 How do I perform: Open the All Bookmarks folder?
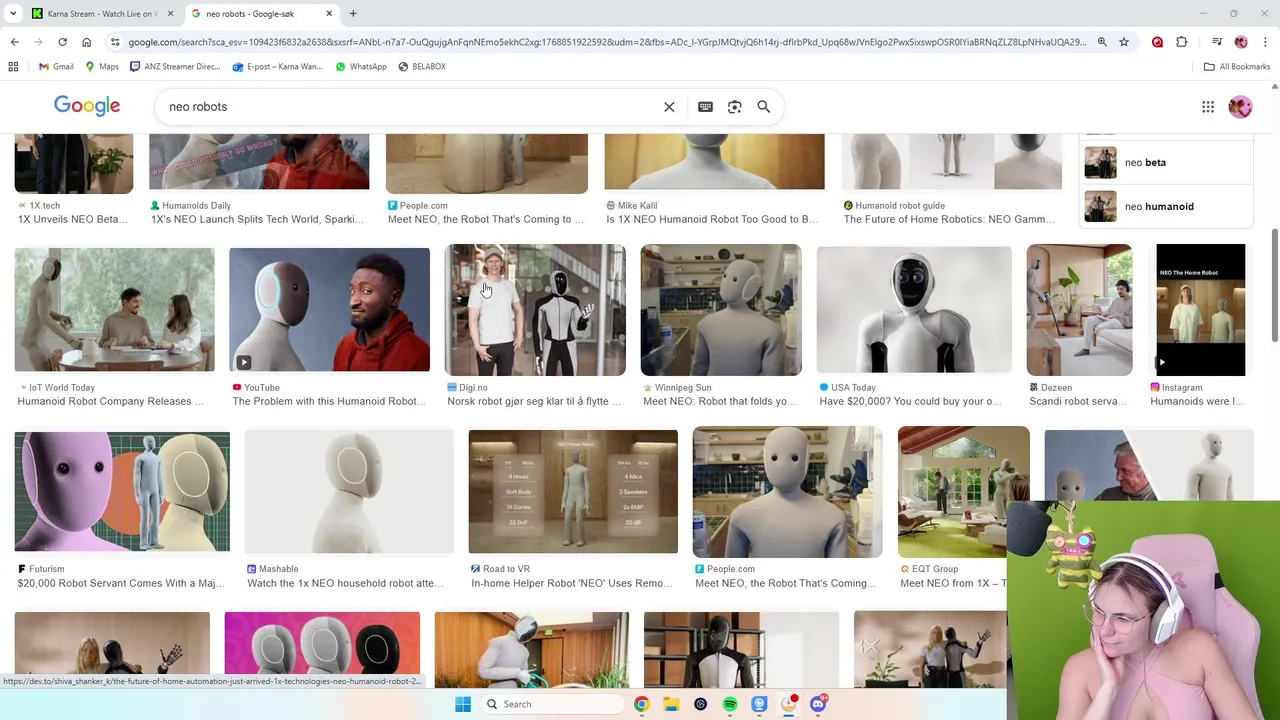click(1237, 67)
